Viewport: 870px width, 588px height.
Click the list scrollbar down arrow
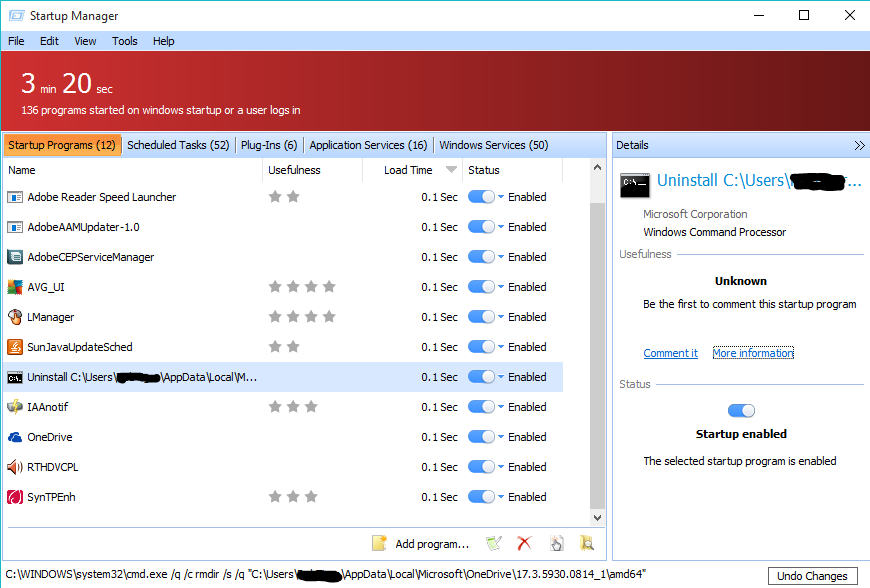pyautogui.click(x=598, y=518)
